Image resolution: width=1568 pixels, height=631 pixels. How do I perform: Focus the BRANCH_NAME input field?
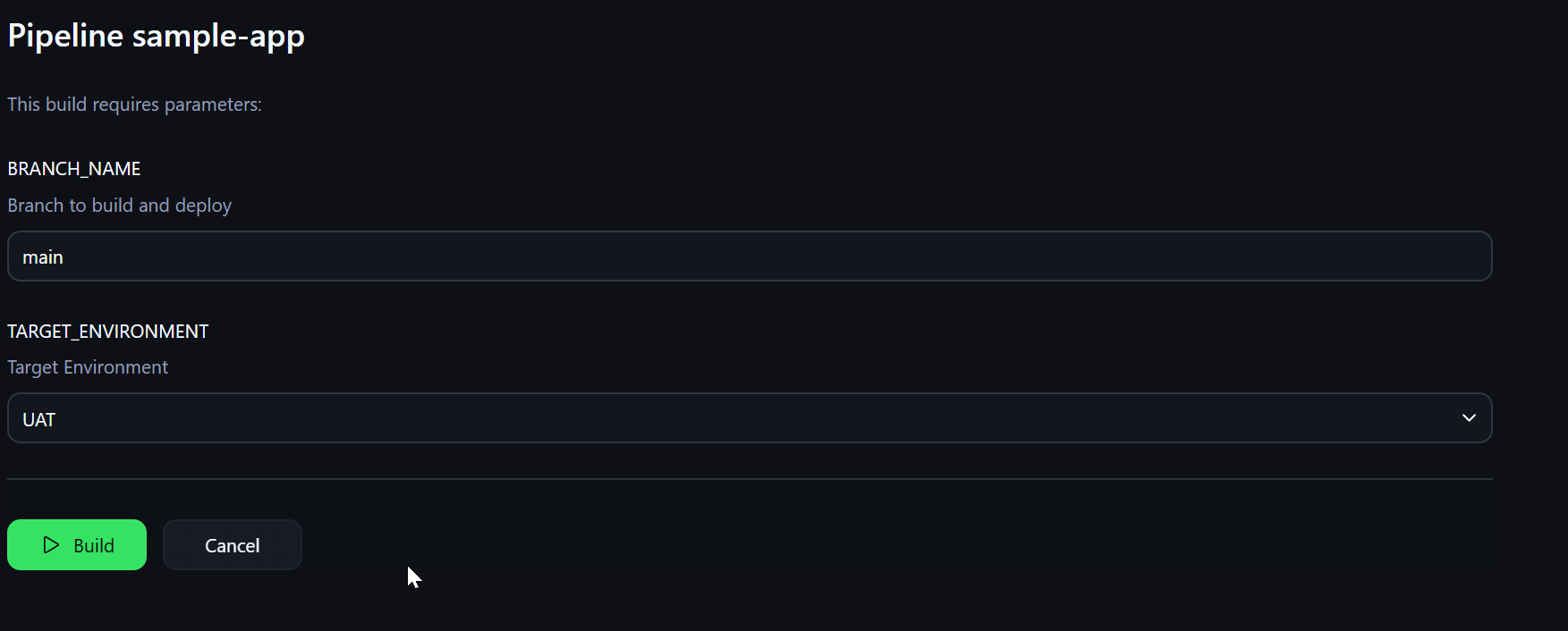coord(750,257)
